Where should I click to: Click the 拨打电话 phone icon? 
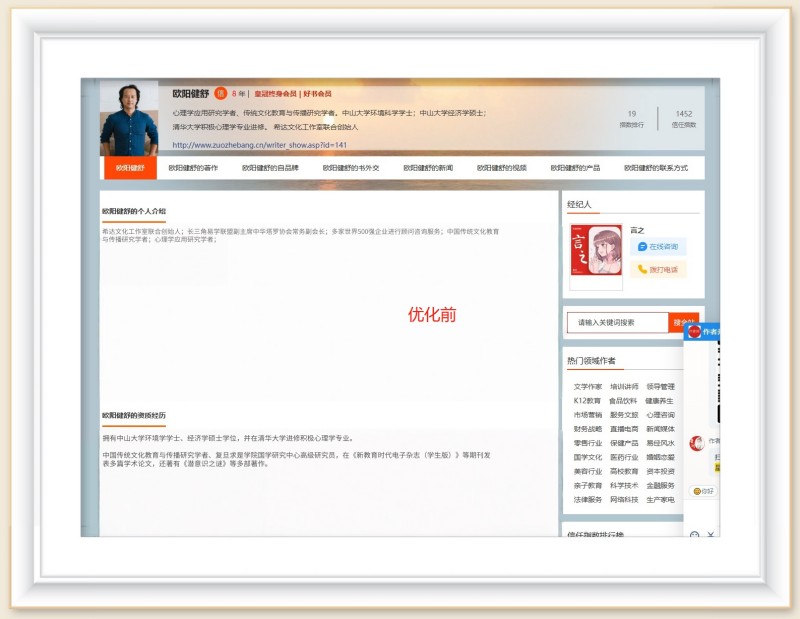point(642,269)
